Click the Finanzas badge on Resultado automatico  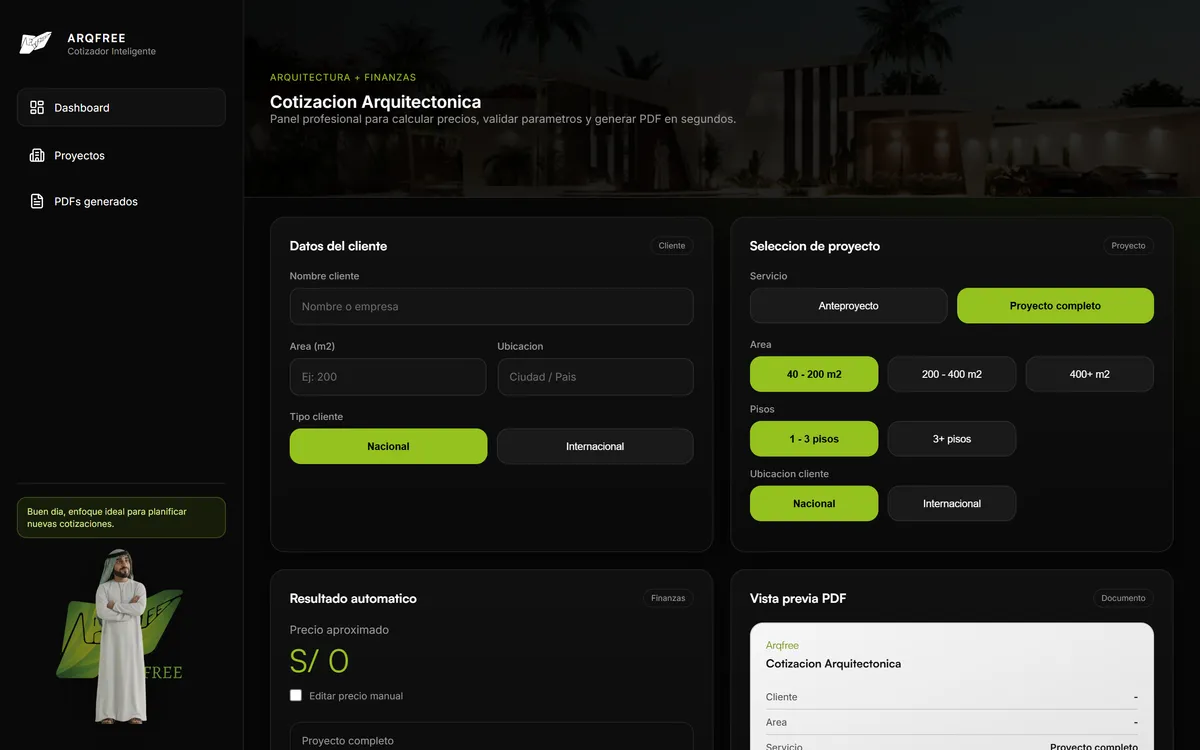point(668,598)
